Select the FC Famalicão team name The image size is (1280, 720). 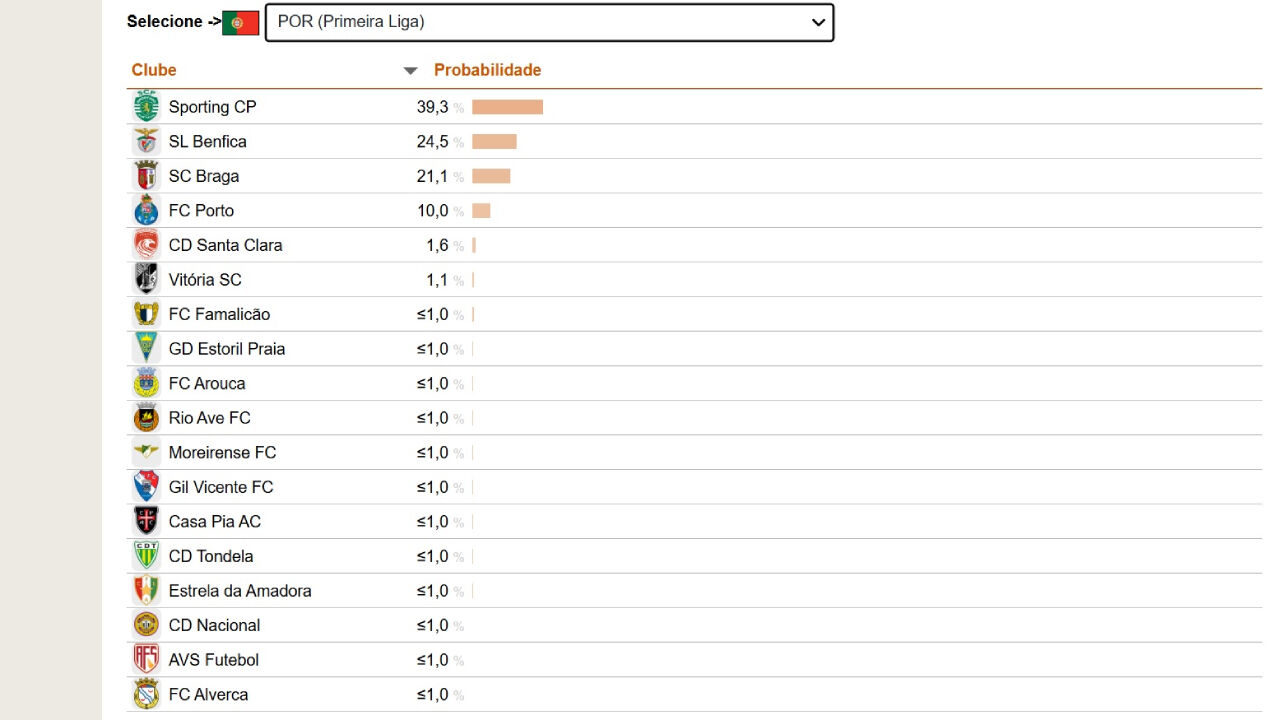point(221,313)
